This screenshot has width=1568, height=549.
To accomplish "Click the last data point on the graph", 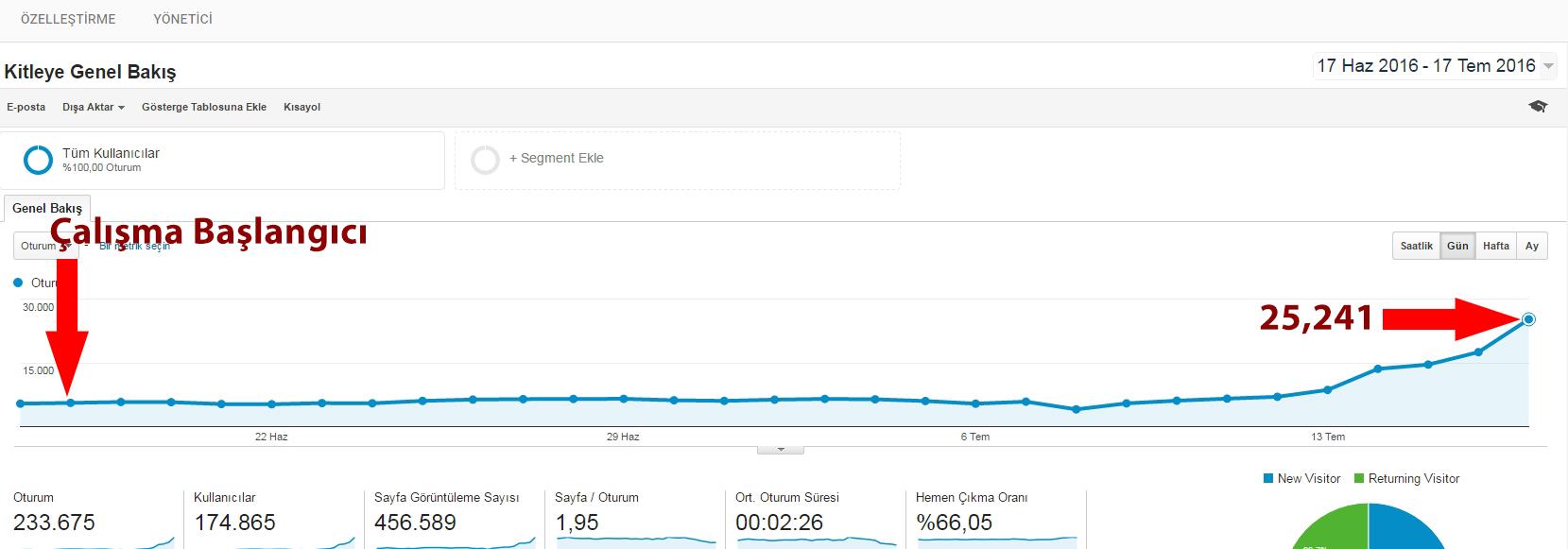I will tap(1528, 319).
